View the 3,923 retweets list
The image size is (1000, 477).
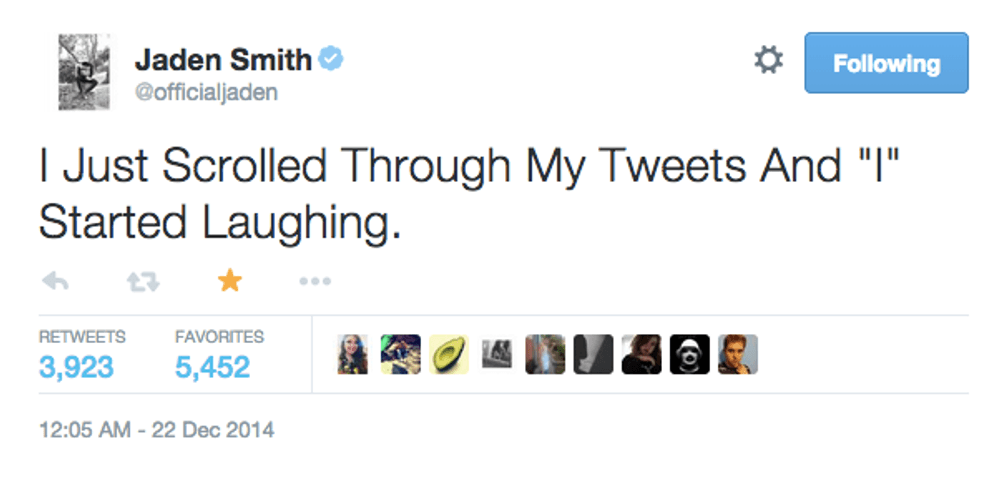[76, 367]
